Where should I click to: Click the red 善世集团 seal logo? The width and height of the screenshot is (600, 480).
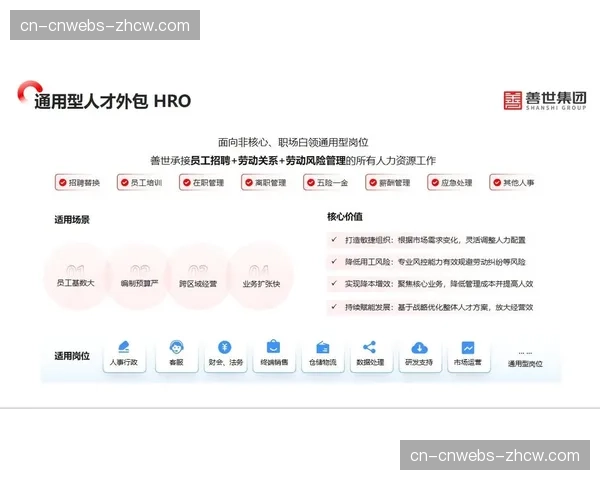(512, 101)
